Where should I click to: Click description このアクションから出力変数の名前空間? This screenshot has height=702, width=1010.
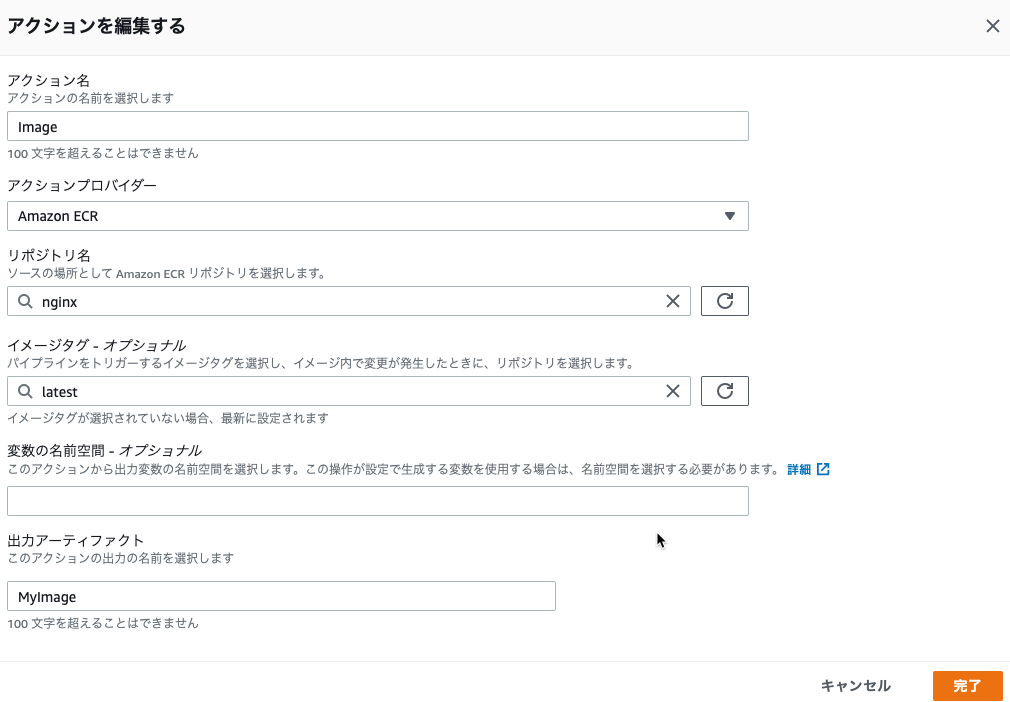coord(394,470)
